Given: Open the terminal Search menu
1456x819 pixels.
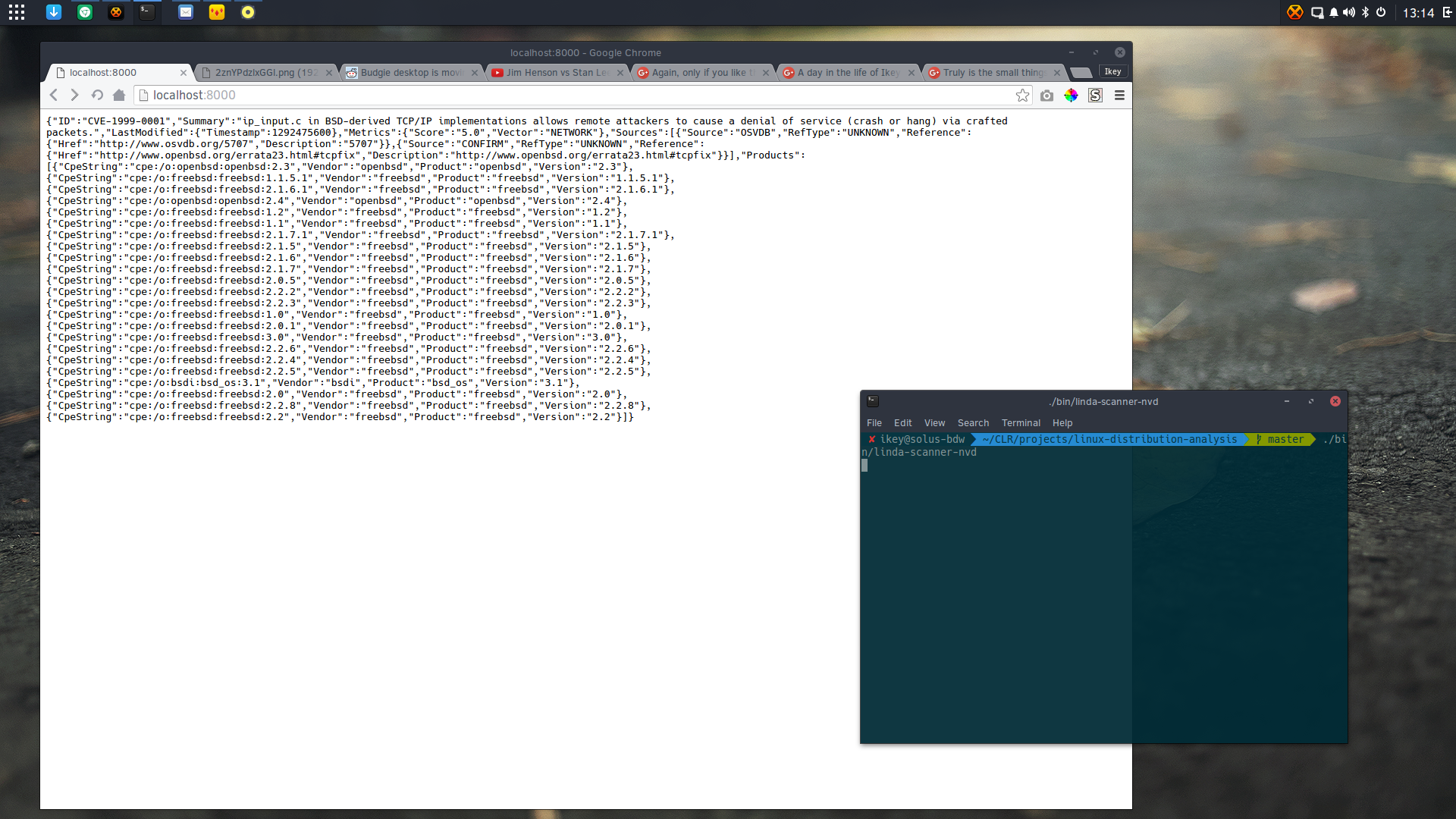Looking at the screenshot, I should [973, 423].
